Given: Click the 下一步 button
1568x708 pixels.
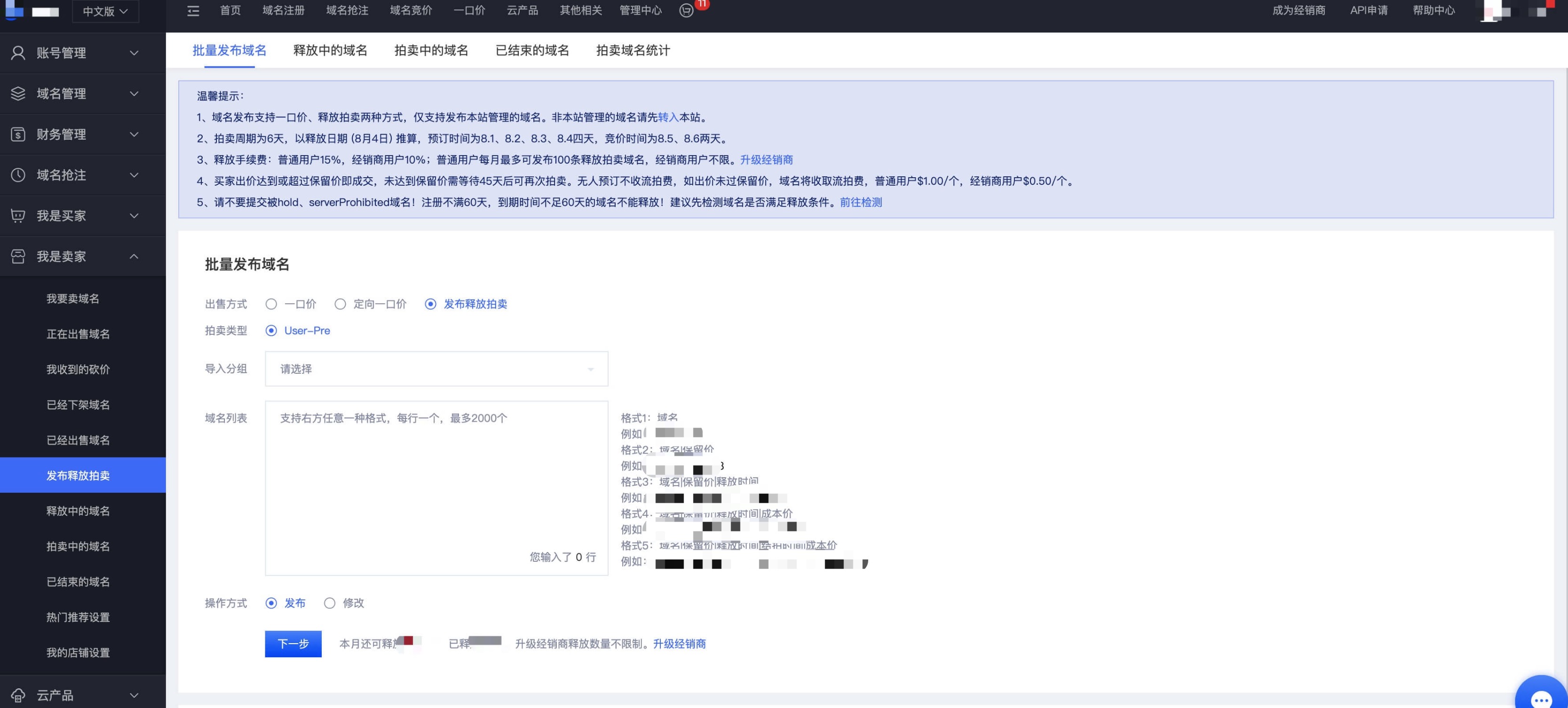Looking at the screenshot, I should [293, 644].
